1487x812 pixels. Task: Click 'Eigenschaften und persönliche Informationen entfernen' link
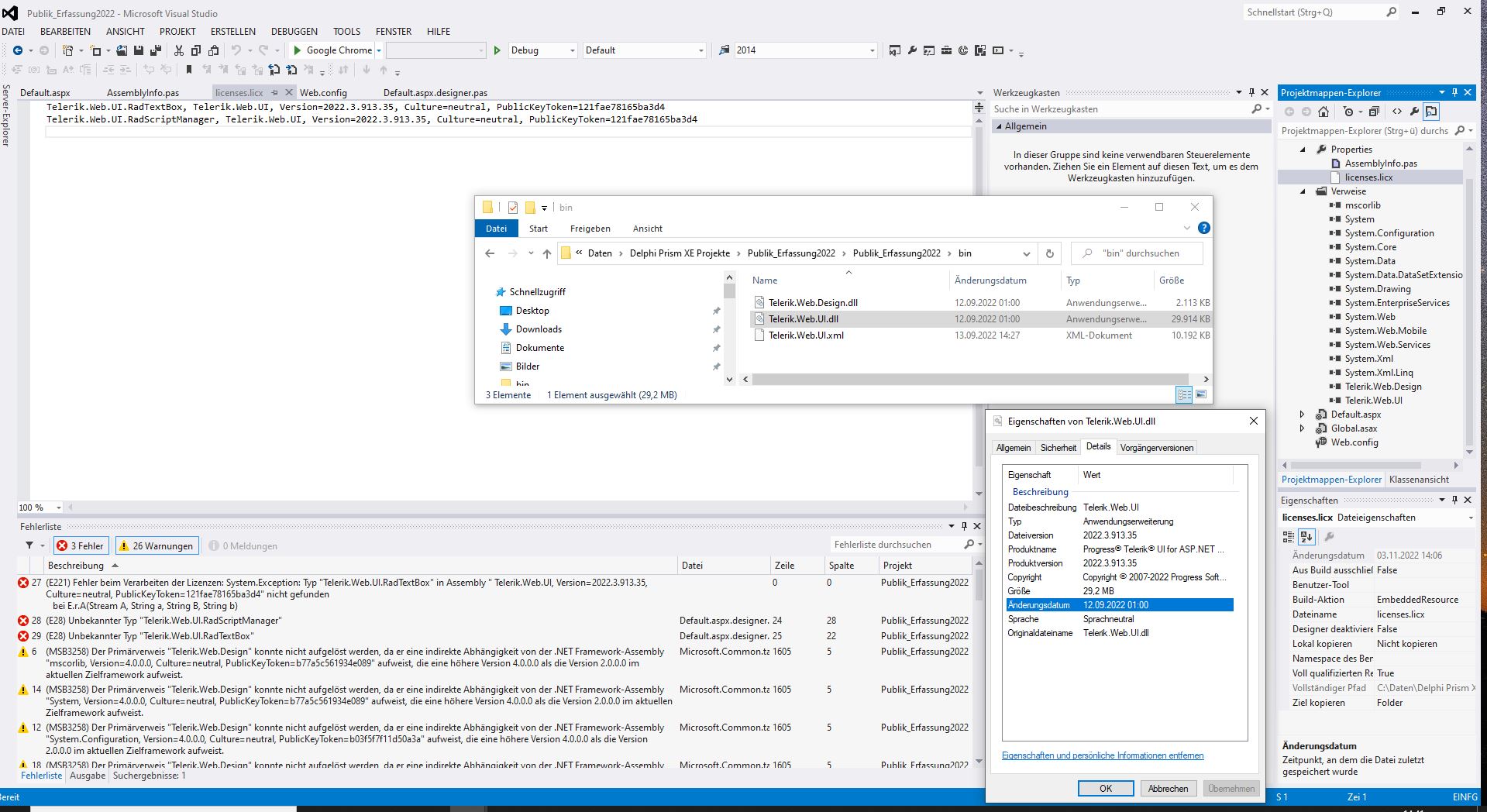pyautogui.click(x=1102, y=755)
